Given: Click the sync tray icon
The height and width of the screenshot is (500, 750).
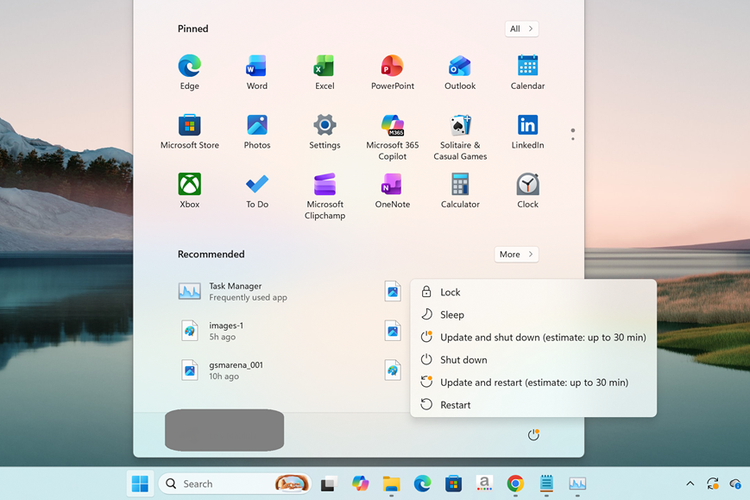Looking at the screenshot, I should click(712, 483).
